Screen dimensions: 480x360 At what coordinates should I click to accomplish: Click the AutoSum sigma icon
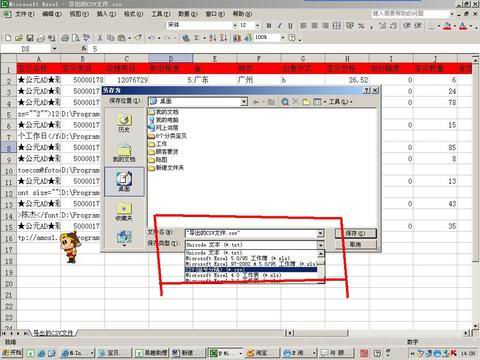coord(197,38)
